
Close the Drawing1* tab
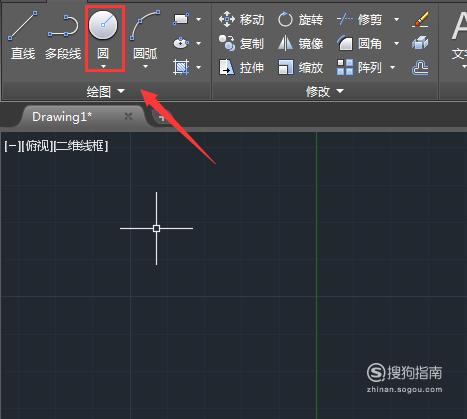click(x=128, y=116)
